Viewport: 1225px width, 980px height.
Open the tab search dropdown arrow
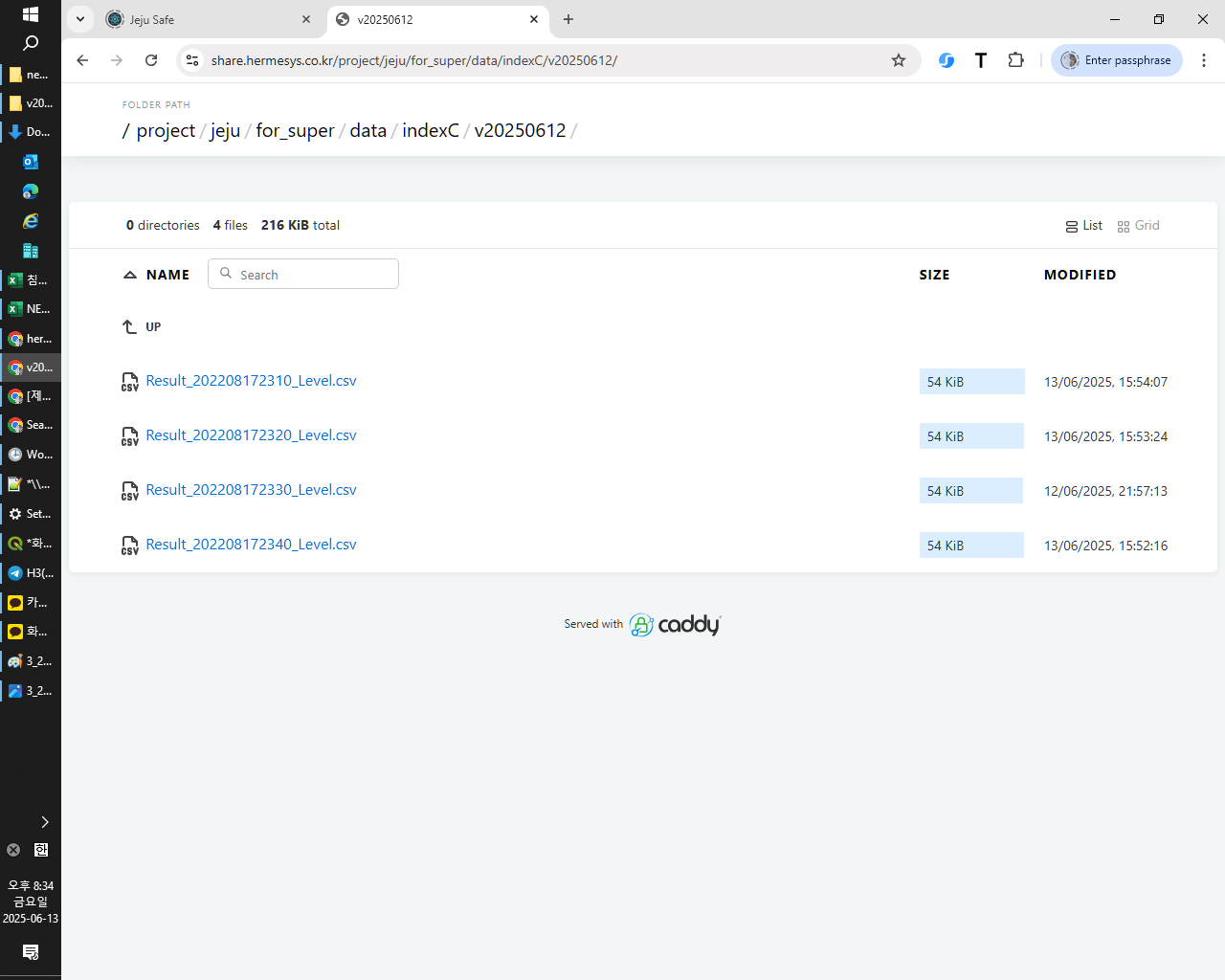tap(80, 19)
